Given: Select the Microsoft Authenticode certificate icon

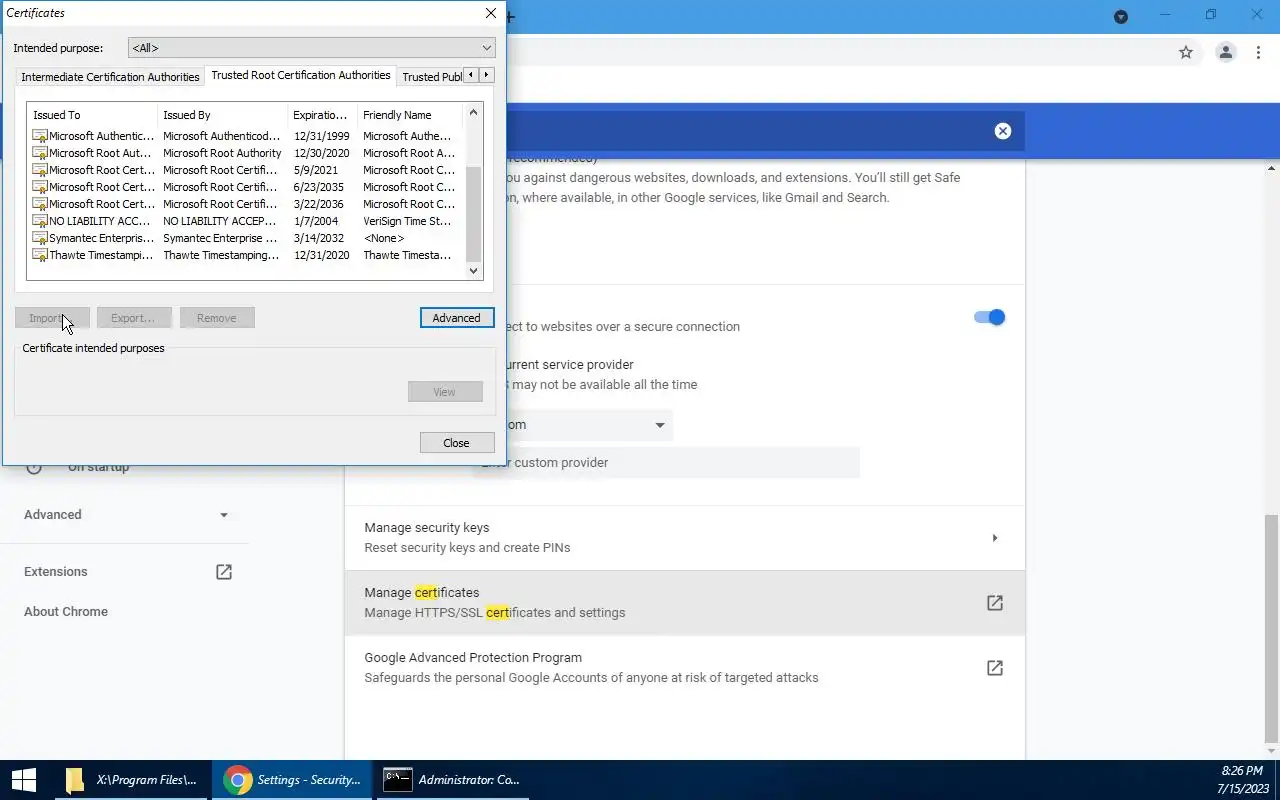Looking at the screenshot, I should point(40,136).
